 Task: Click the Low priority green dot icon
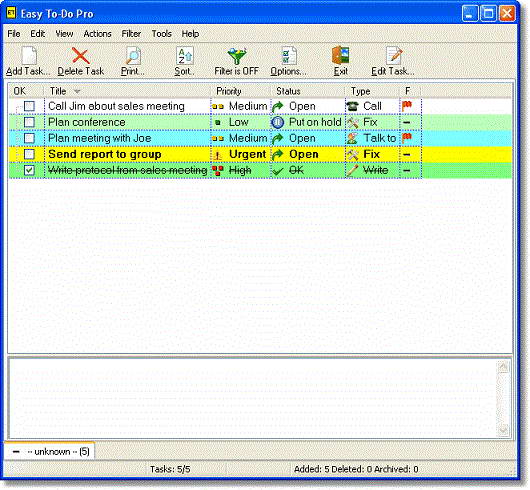(218, 123)
